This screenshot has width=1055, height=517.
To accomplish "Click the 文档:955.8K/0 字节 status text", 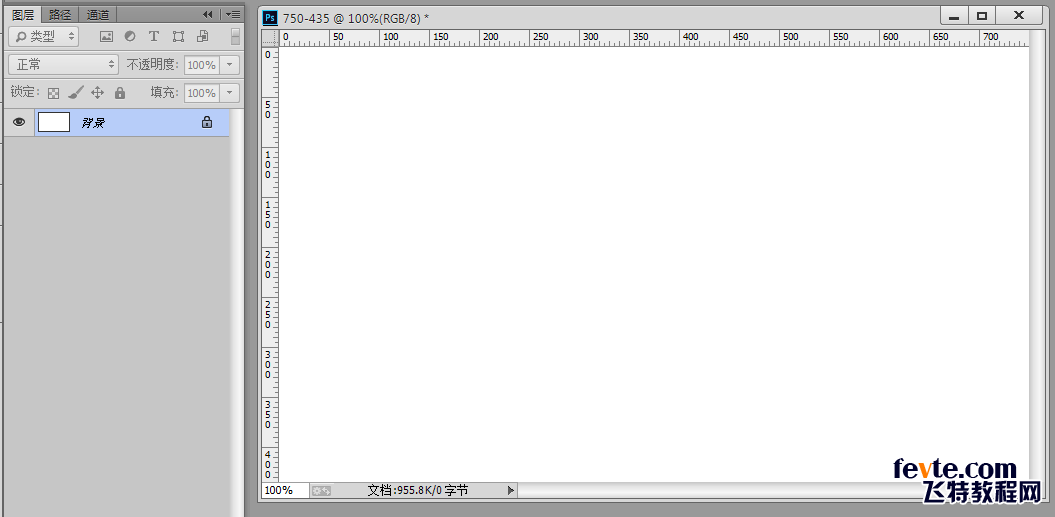I will [418, 491].
